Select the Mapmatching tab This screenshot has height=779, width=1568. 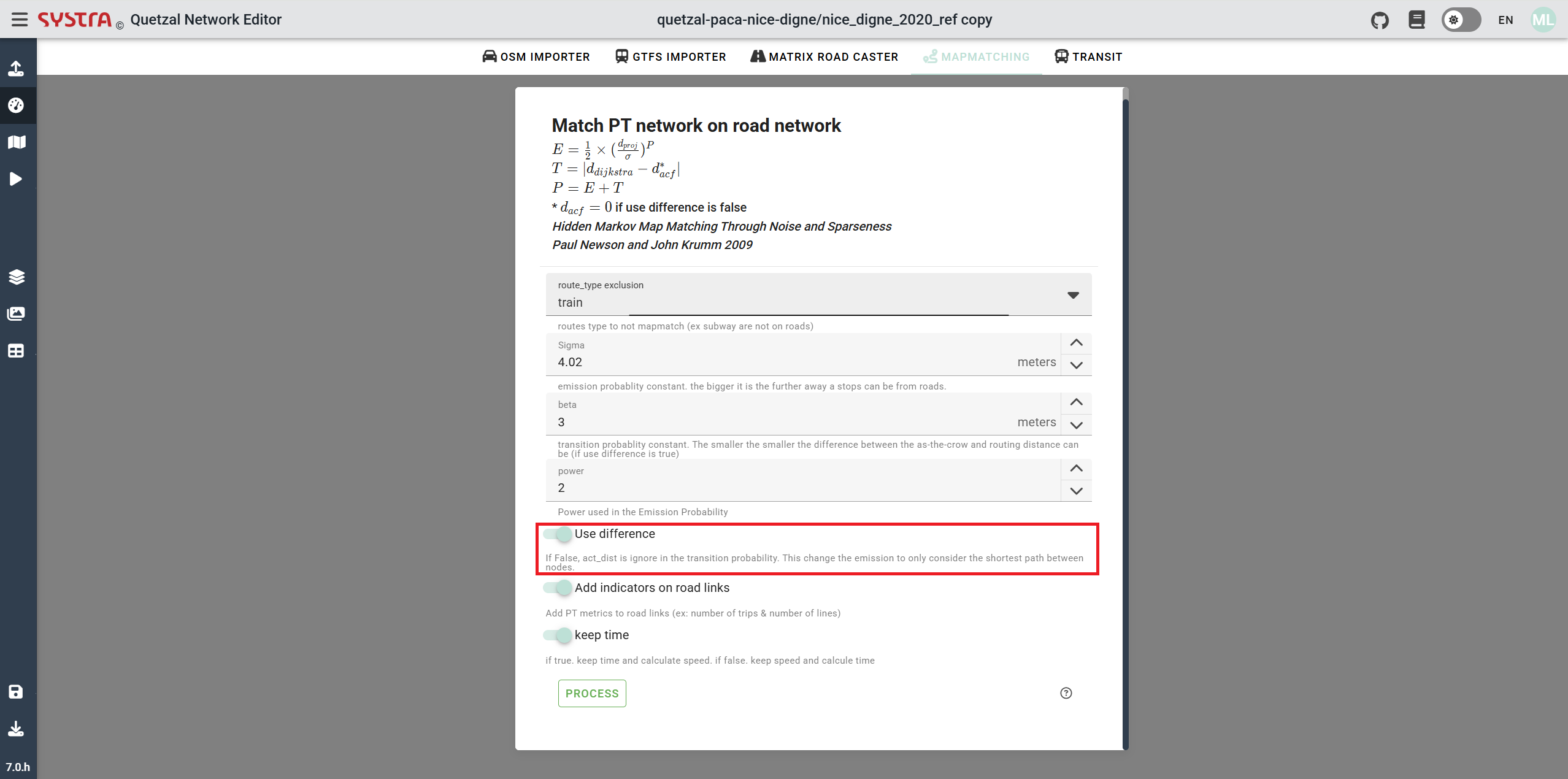pyautogui.click(x=977, y=56)
